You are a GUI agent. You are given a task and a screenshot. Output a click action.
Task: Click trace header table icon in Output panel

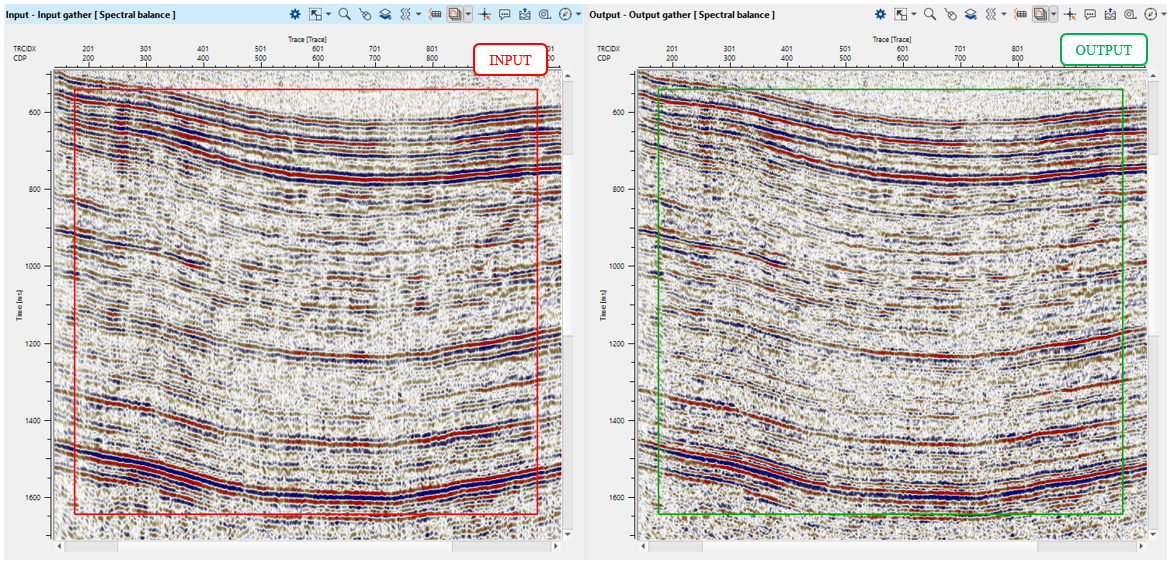click(1022, 15)
